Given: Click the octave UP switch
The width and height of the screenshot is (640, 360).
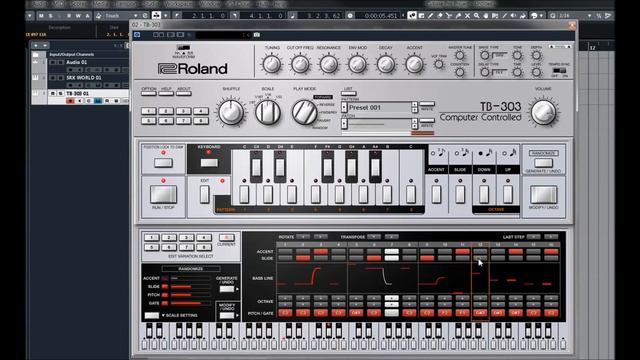Looking at the screenshot, I should (x=508, y=194).
